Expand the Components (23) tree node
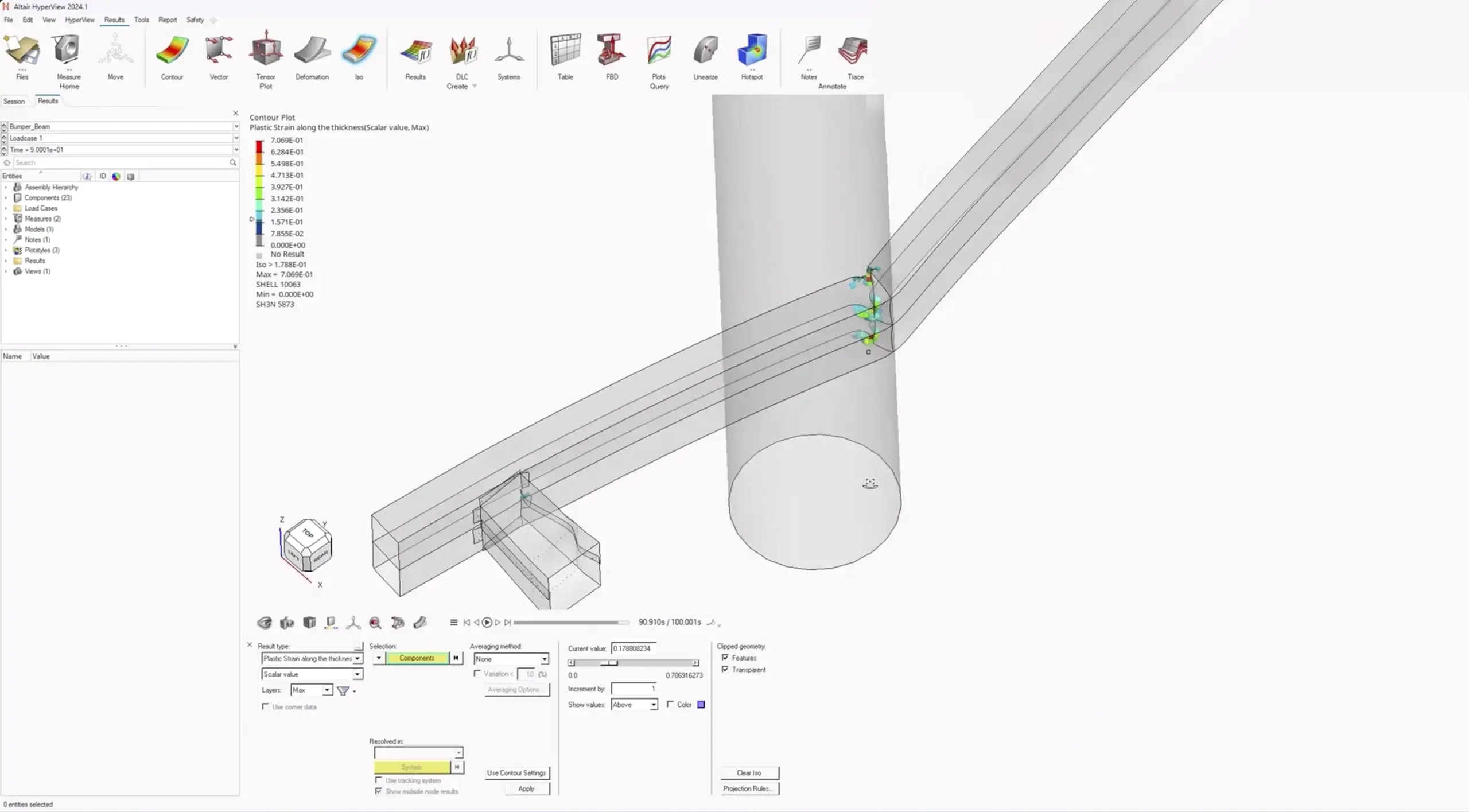The image size is (1469, 812). 6,198
